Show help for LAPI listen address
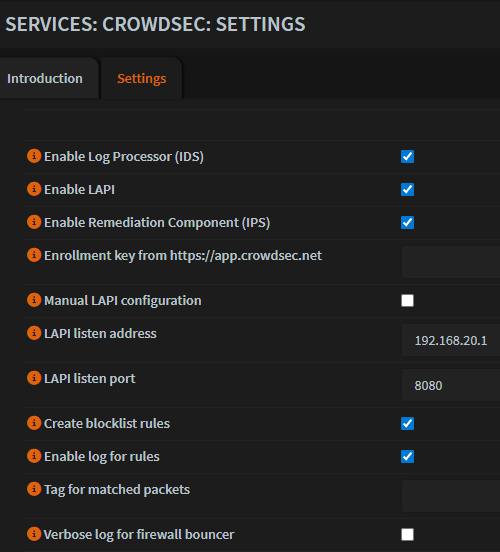The image size is (500, 552). click(x=34, y=333)
